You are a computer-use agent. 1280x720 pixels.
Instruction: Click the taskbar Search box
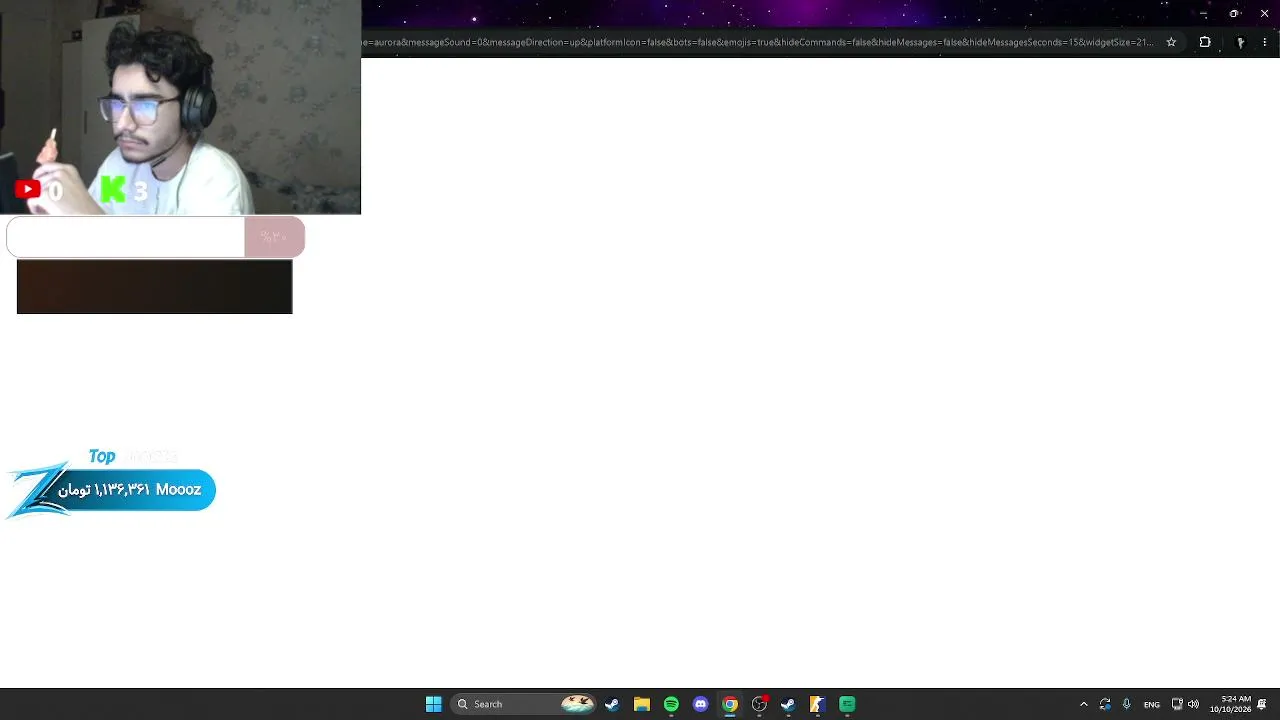(x=525, y=704)
